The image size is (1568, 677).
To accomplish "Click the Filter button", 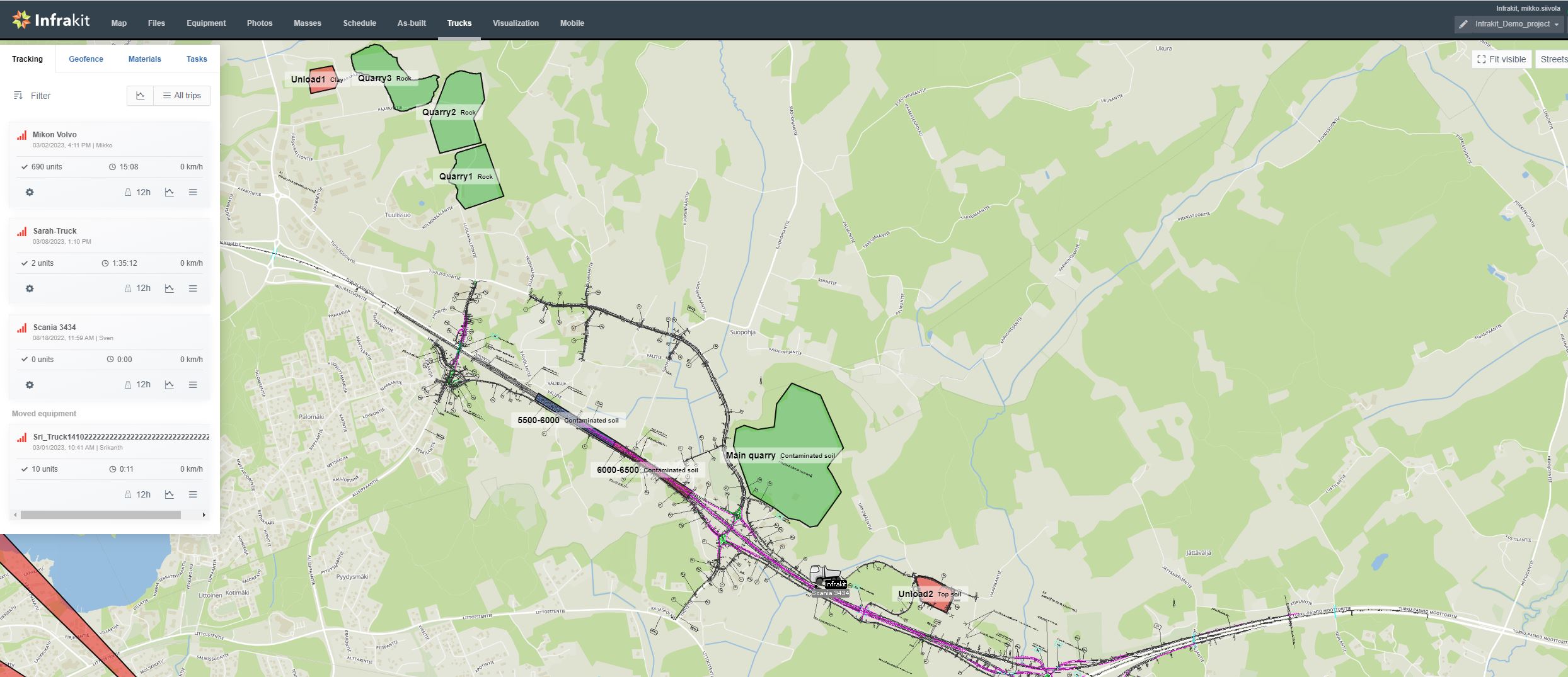I will 32,96.
